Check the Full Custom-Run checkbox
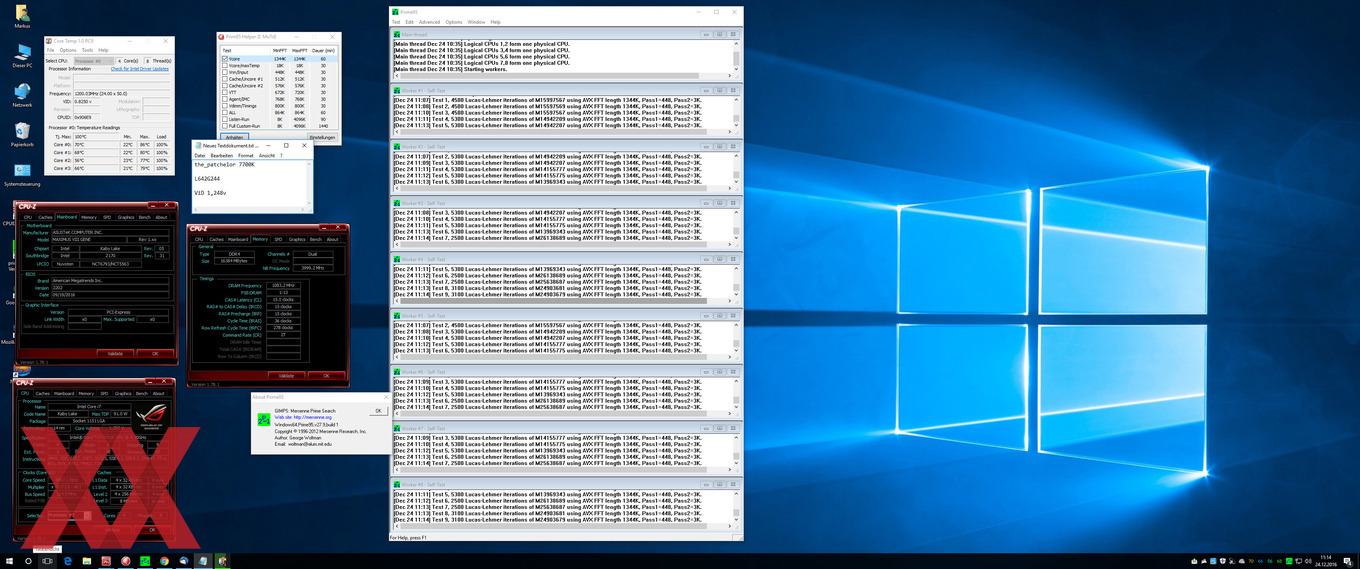 [224, 126]
